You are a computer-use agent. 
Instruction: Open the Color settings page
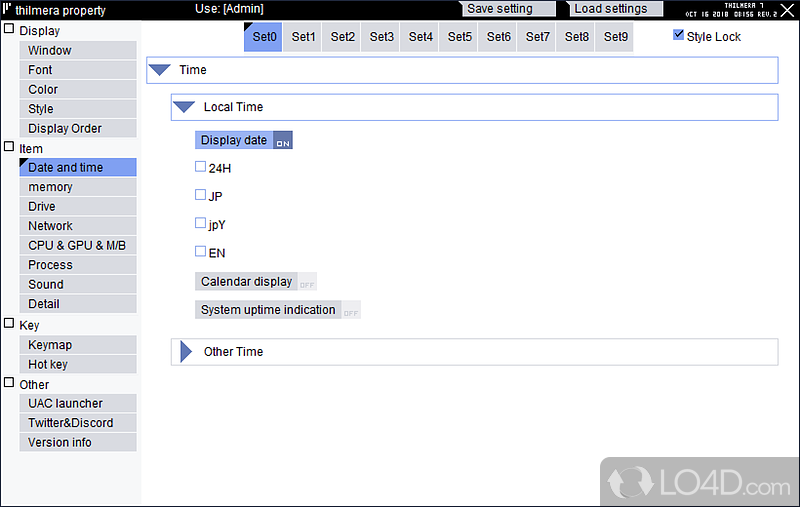click(78, 89)
